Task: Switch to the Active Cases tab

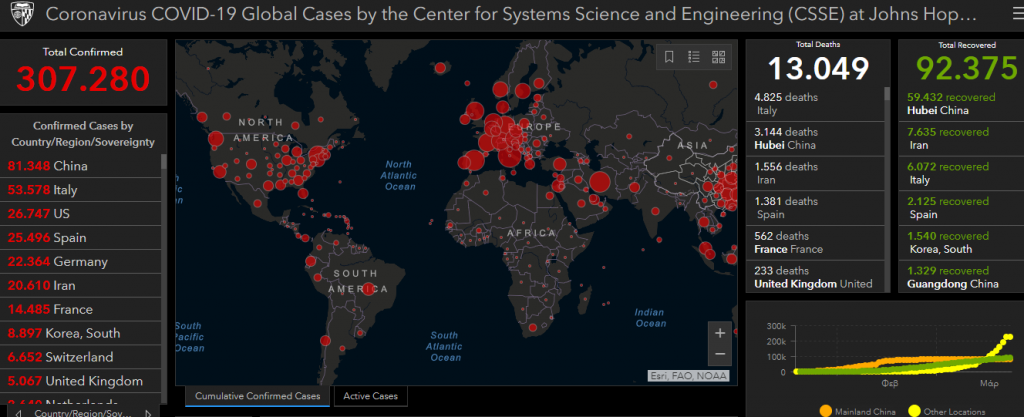Action: (370, 397)
